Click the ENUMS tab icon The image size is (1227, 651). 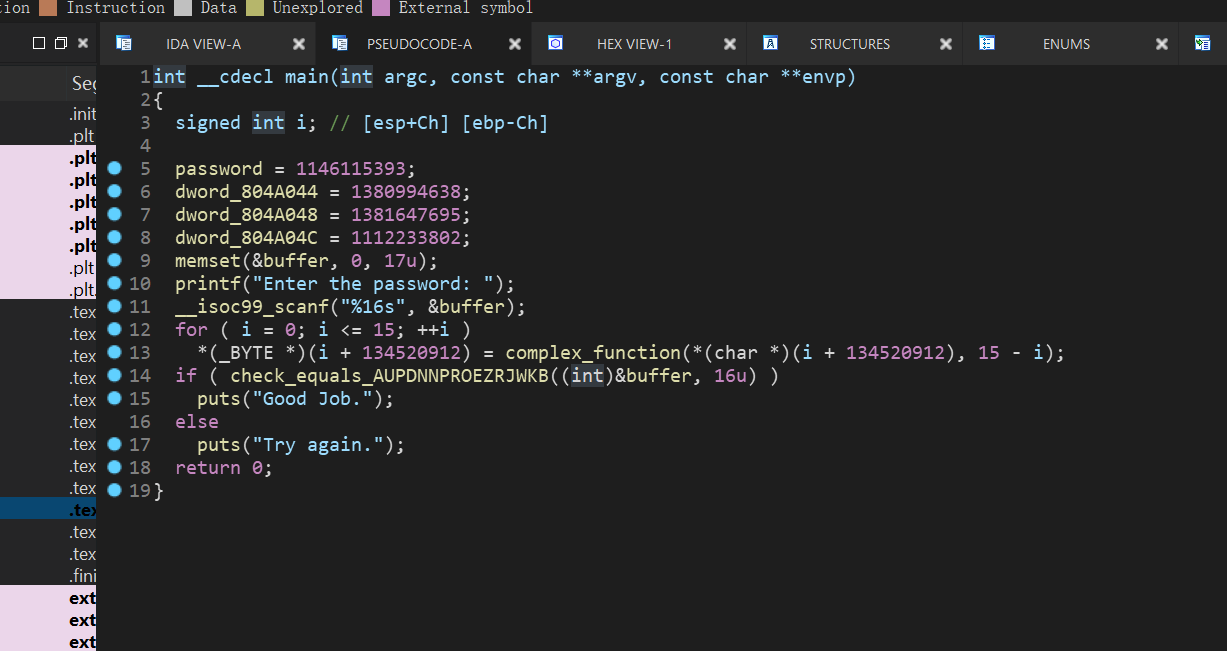[987, 43]
